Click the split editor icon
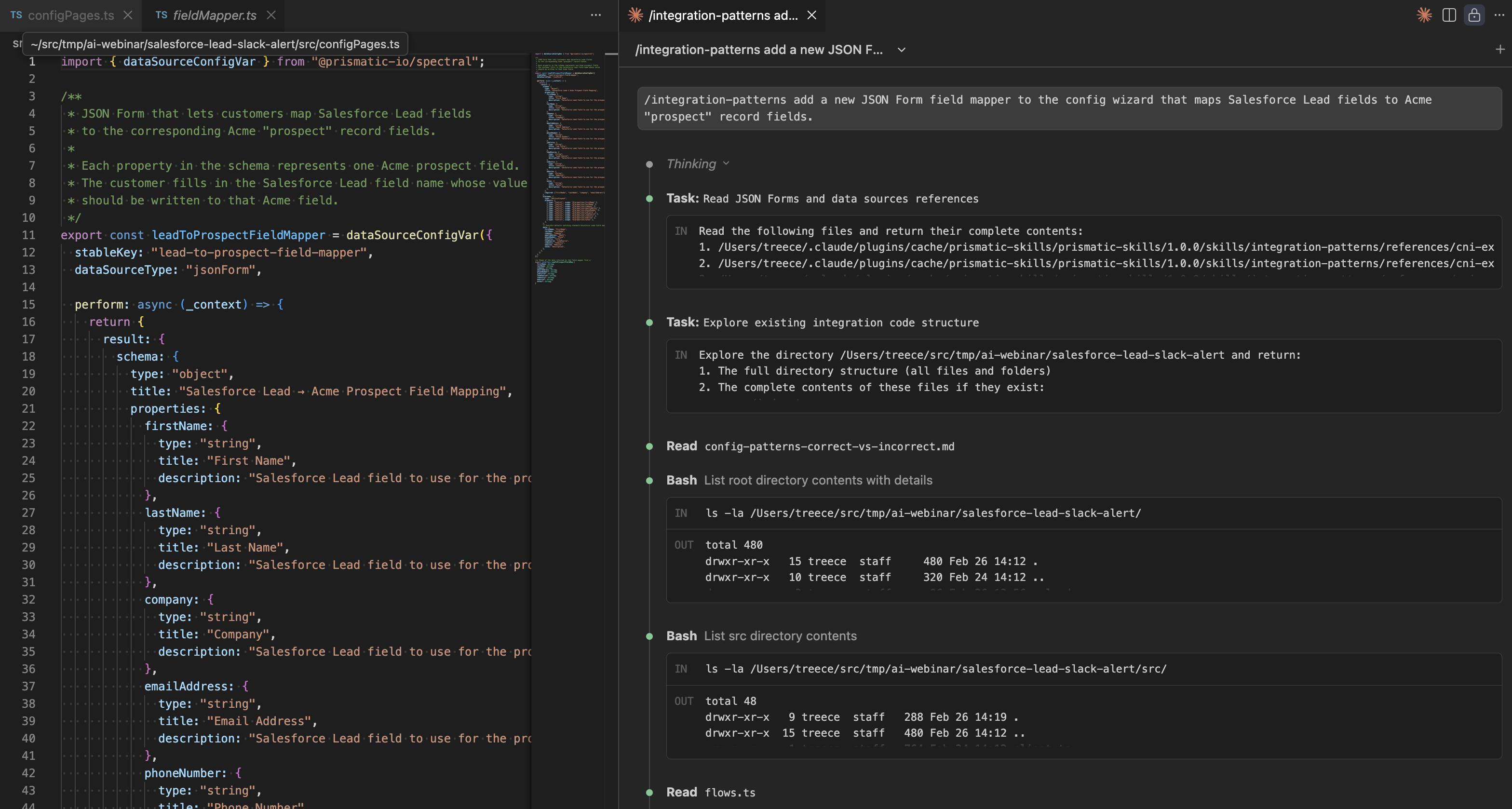The image size is (1512, 809). 1449,15
